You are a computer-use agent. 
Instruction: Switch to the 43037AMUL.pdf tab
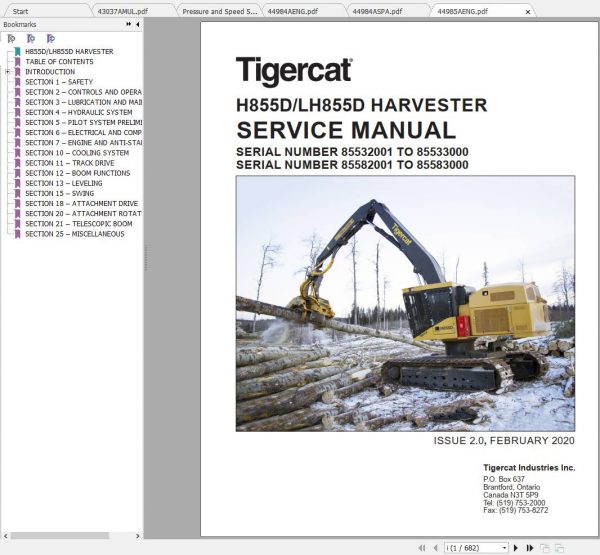pyautogui.click(x=122, y=11)
